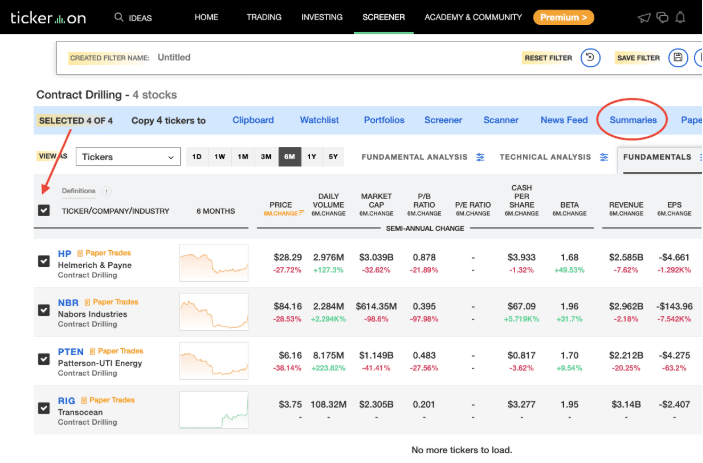Viewport: 703px width, 463px height.
Task: Open the notifications bell icon
Action: (x=680, y=17)
